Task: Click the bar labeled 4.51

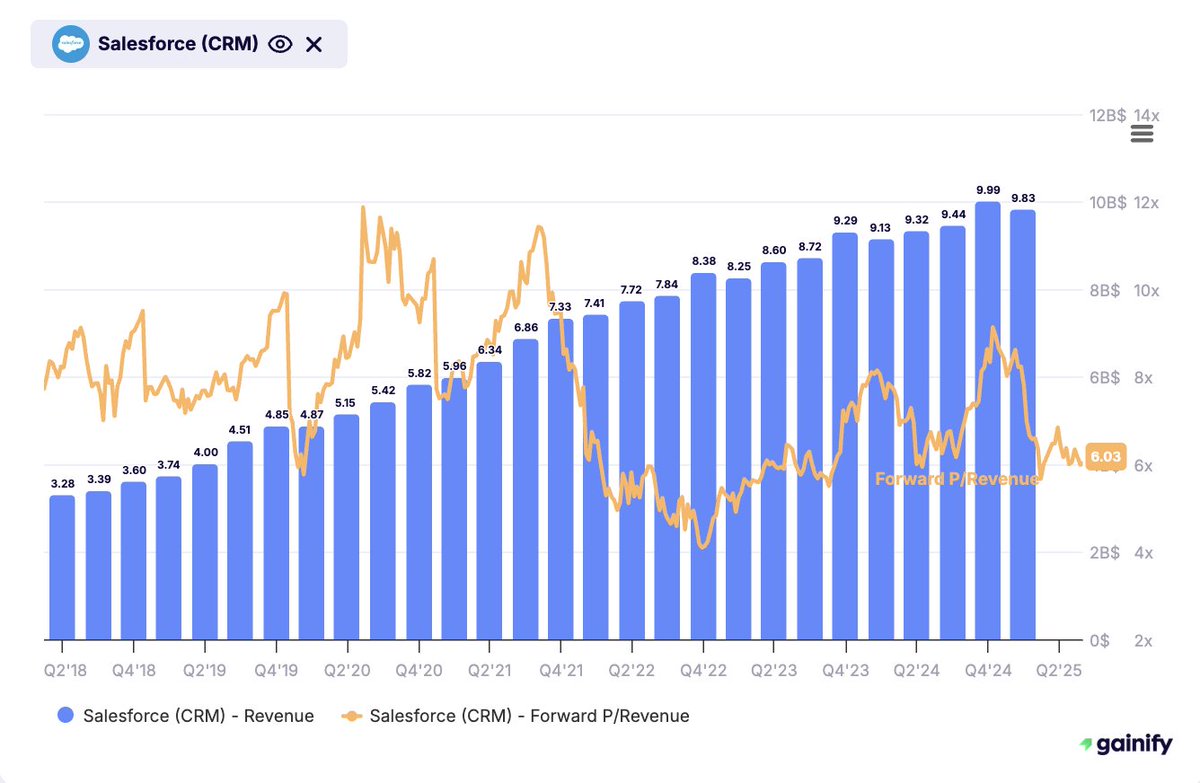Action: click(240, 541)
